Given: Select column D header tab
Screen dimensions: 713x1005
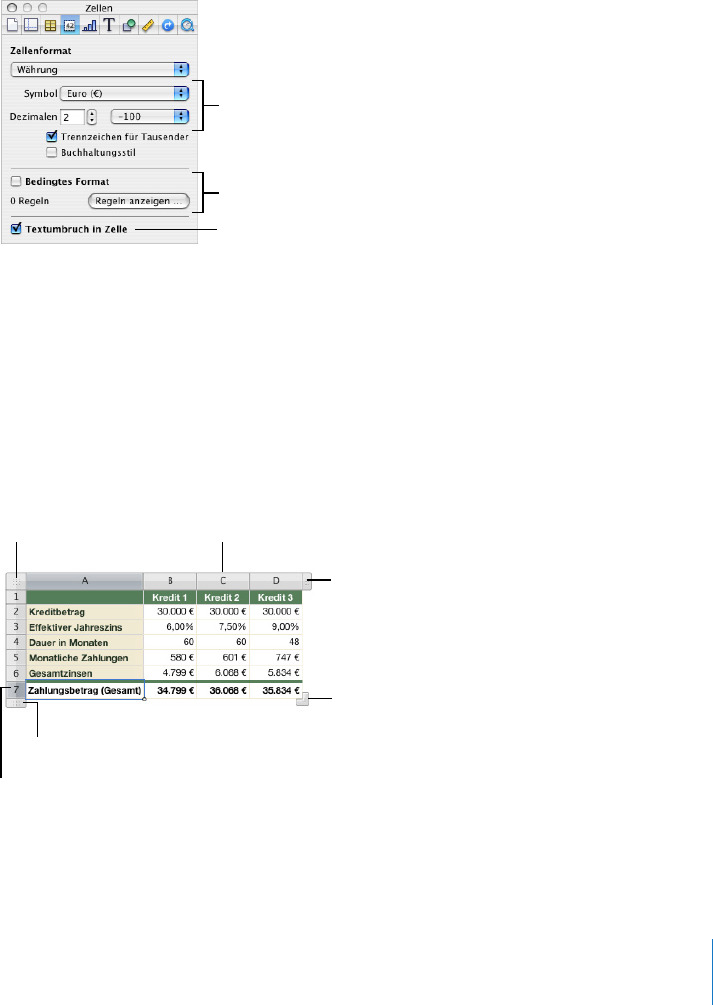Looking at the screenshot, I should tap(276, 581).
